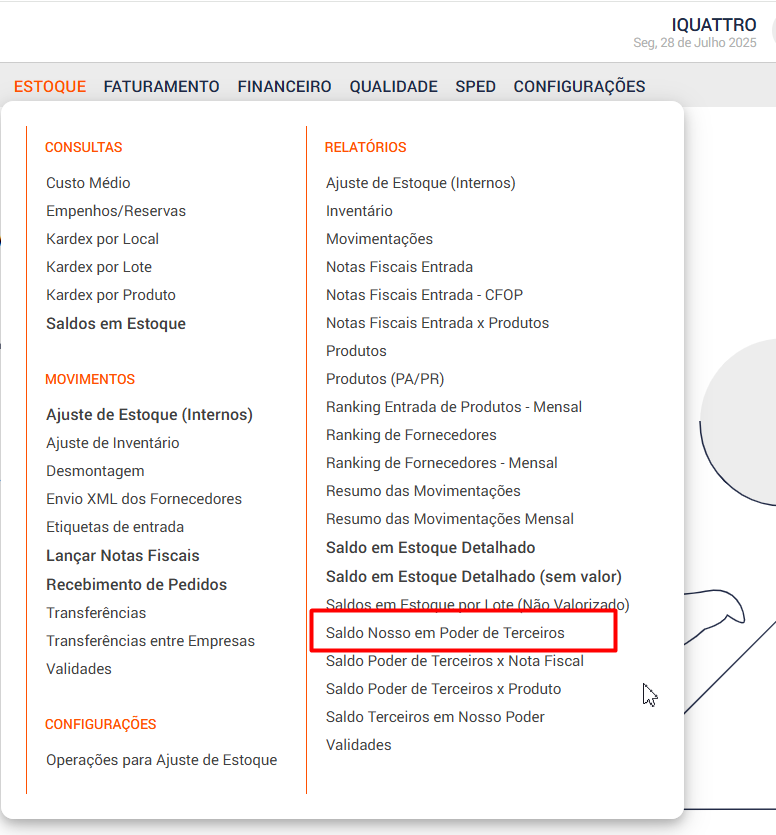
Task: Select Kardex por Produto
Action: click(x=111, y=295)
